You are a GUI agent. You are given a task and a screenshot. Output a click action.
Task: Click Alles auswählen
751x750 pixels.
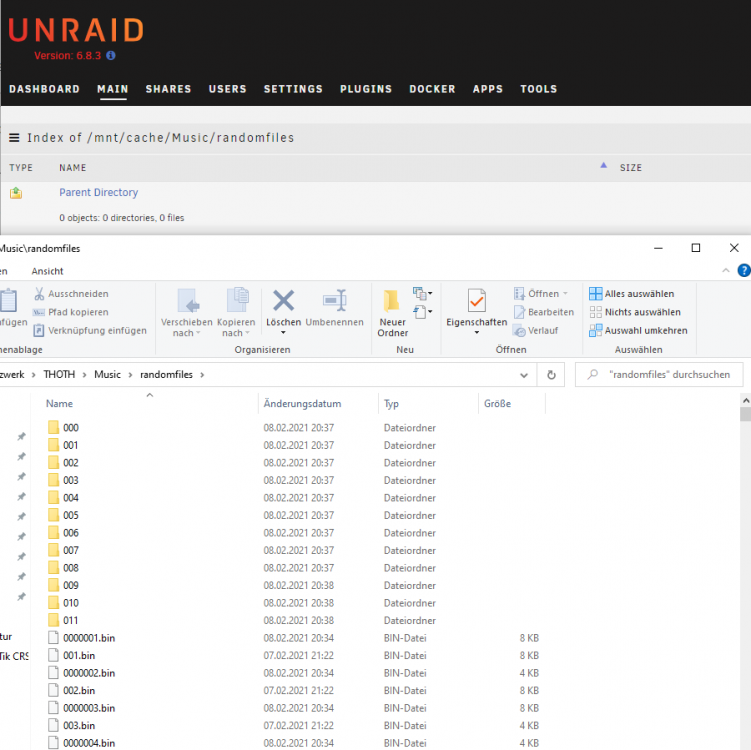click(632, 294)
